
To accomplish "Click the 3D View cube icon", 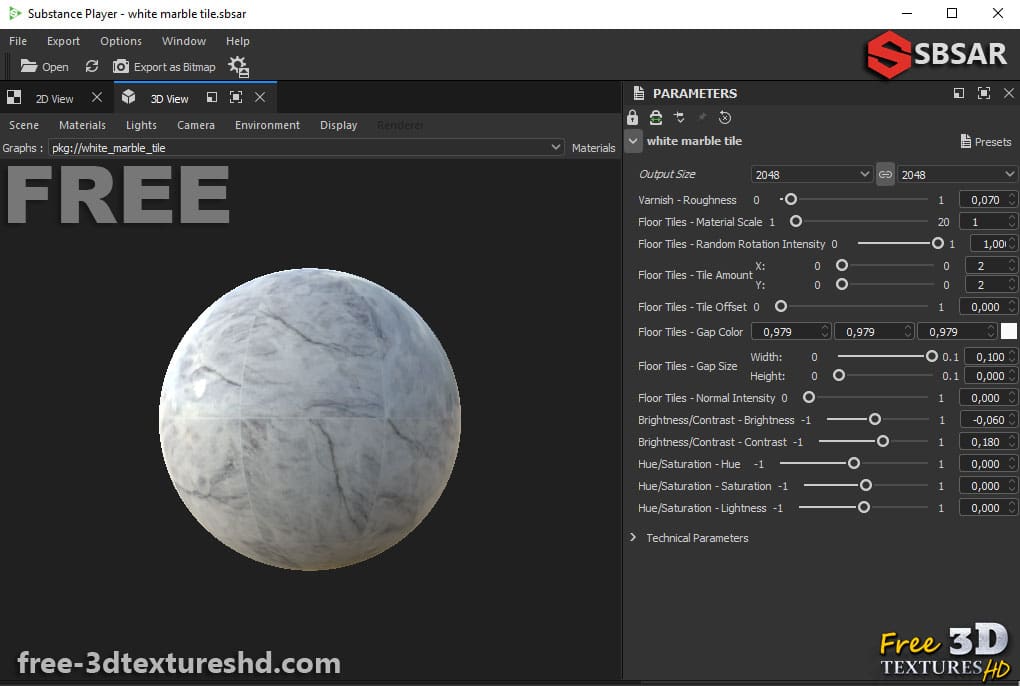I will tap(128, 98).
